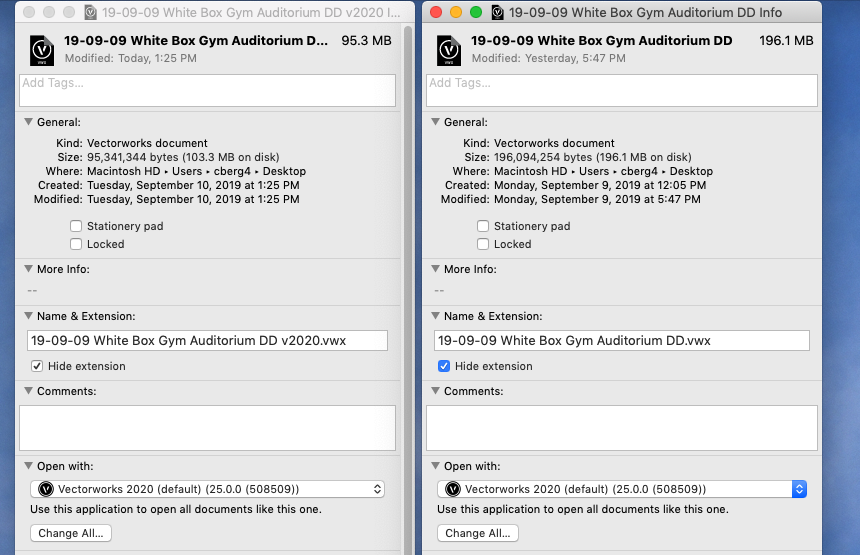
Task: Open the left Open with application dropdown
Action: click(206, 489)
